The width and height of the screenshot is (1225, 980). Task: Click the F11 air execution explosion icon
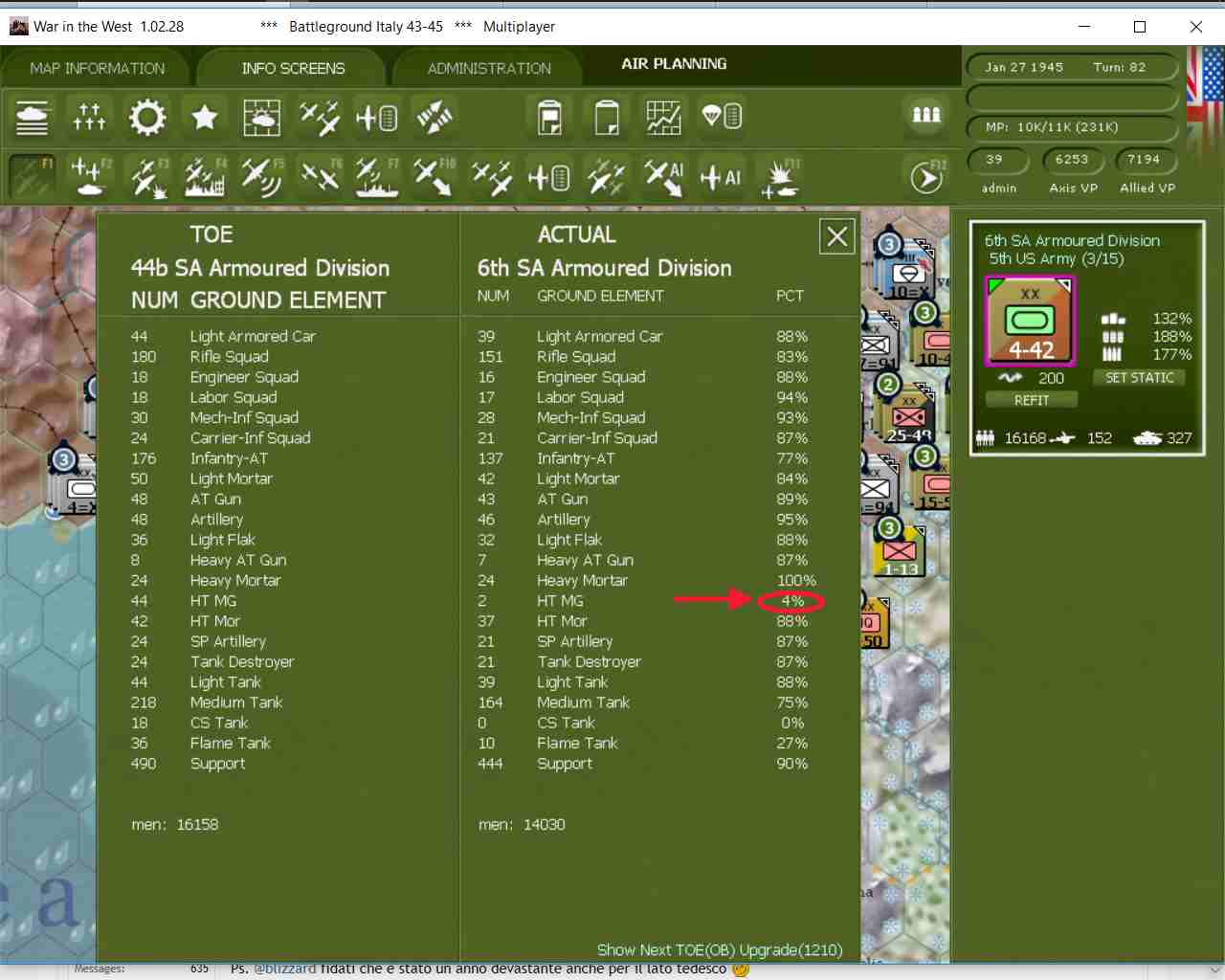pos(779,176)
